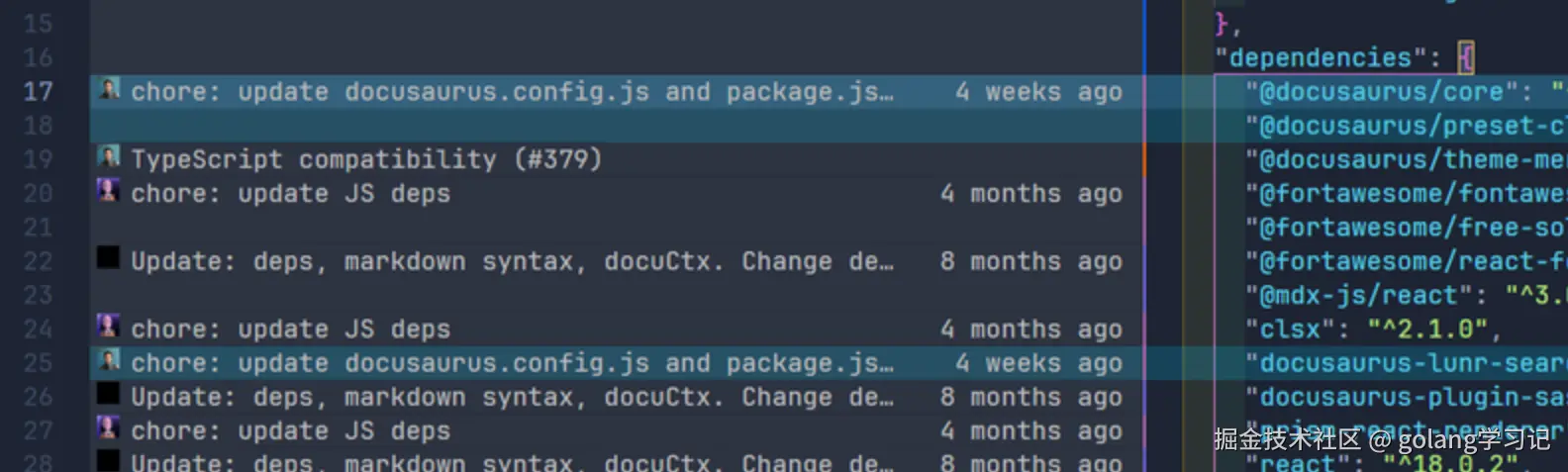Click the author avatar on line 17
This screenshot has width=1568, height=472.
point(109,90)
